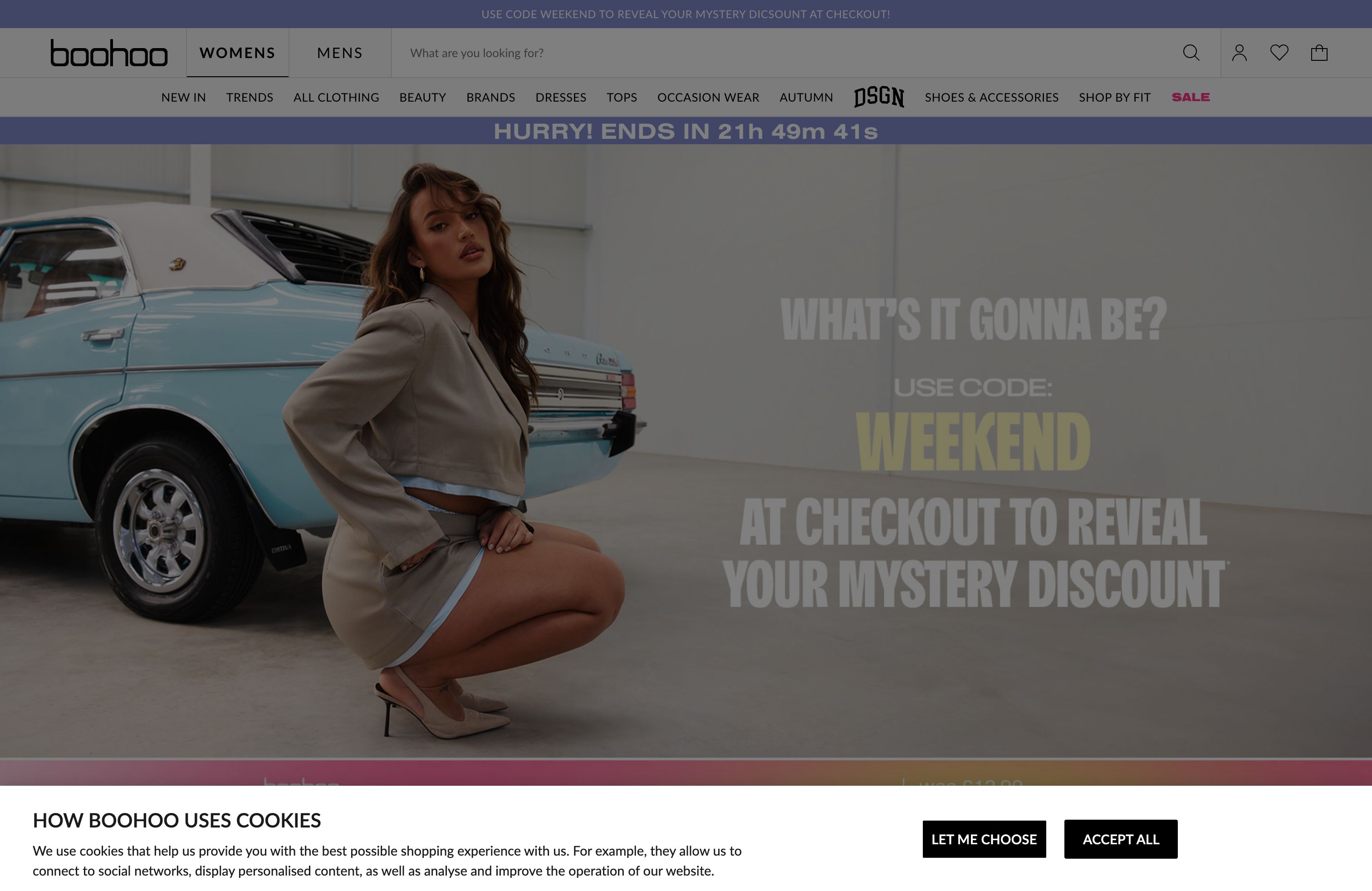Open the TOPS menu
The width and height of the screenshot is (1372, 891).
click(x=622, y=98)
